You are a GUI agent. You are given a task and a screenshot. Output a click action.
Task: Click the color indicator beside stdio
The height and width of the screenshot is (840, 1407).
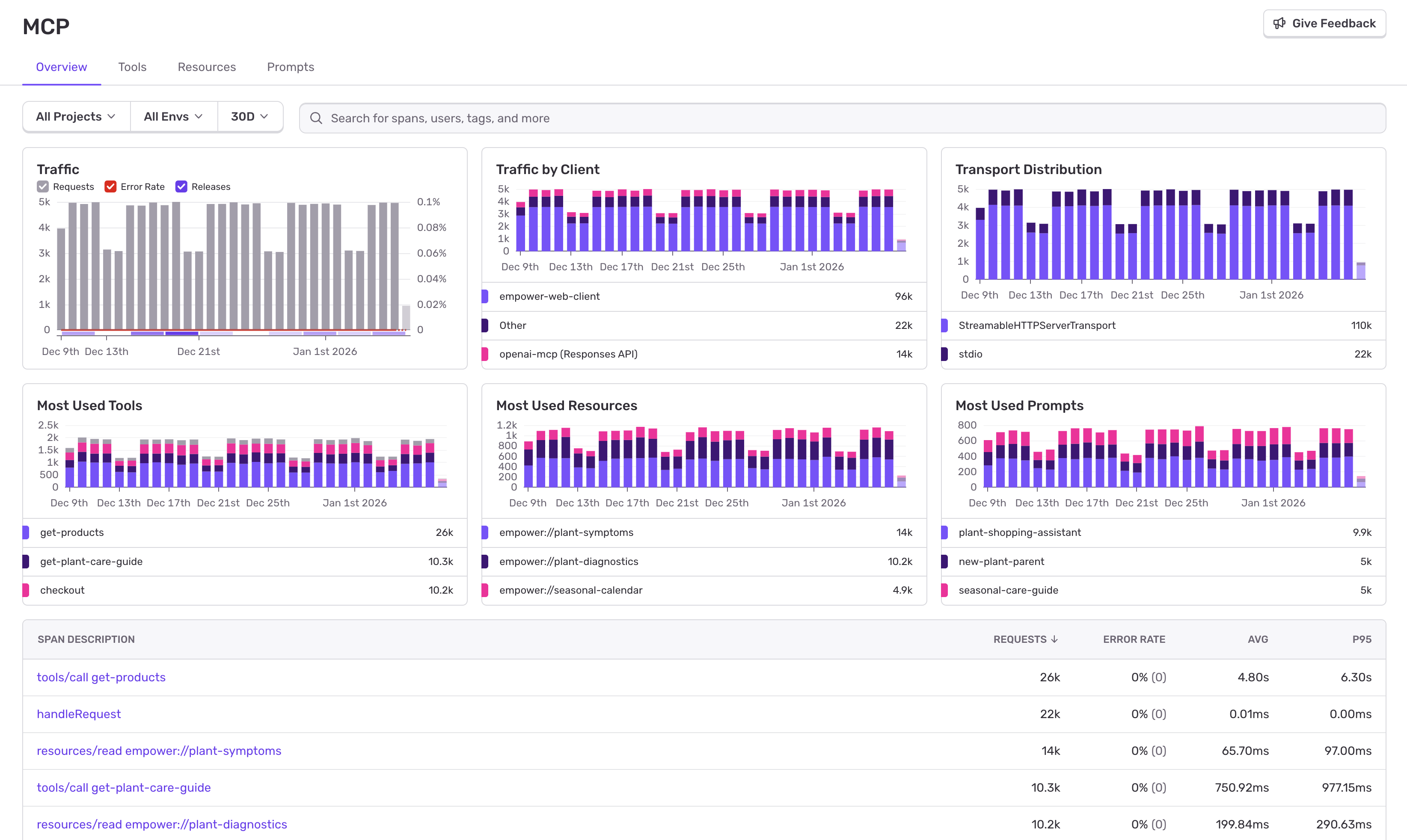click(x=944, y=354)
